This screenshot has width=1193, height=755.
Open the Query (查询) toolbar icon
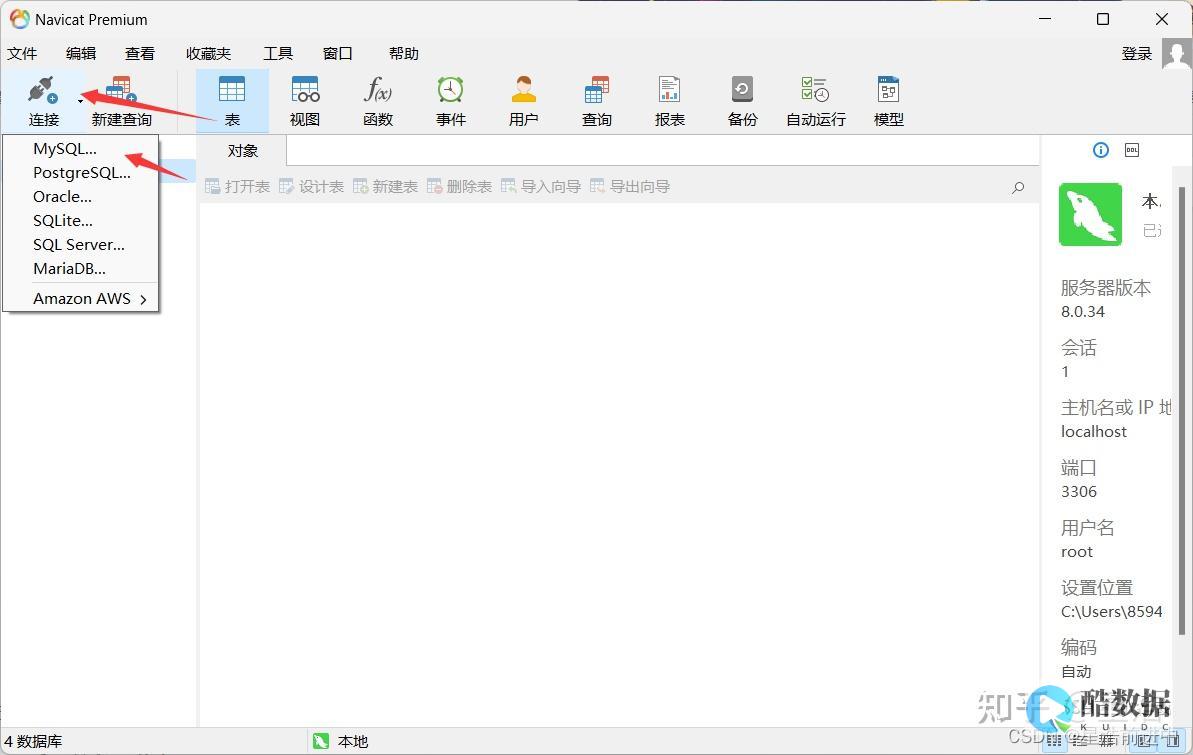(x=596, y=90)
